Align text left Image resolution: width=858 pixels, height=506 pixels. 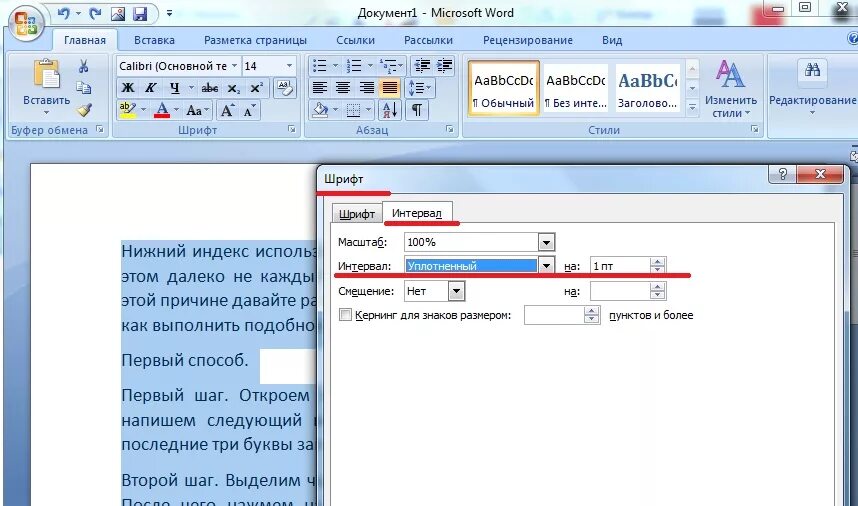(320, 88)
